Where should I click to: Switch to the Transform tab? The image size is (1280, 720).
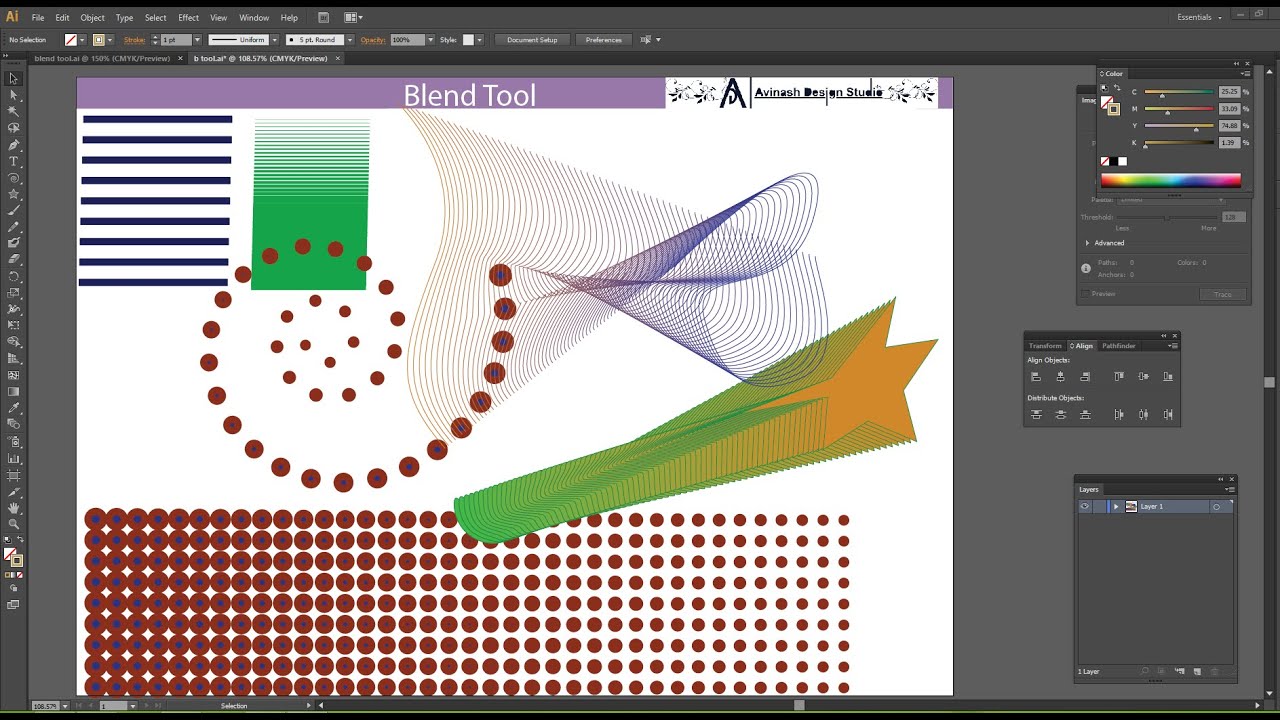pos(1045,346)
